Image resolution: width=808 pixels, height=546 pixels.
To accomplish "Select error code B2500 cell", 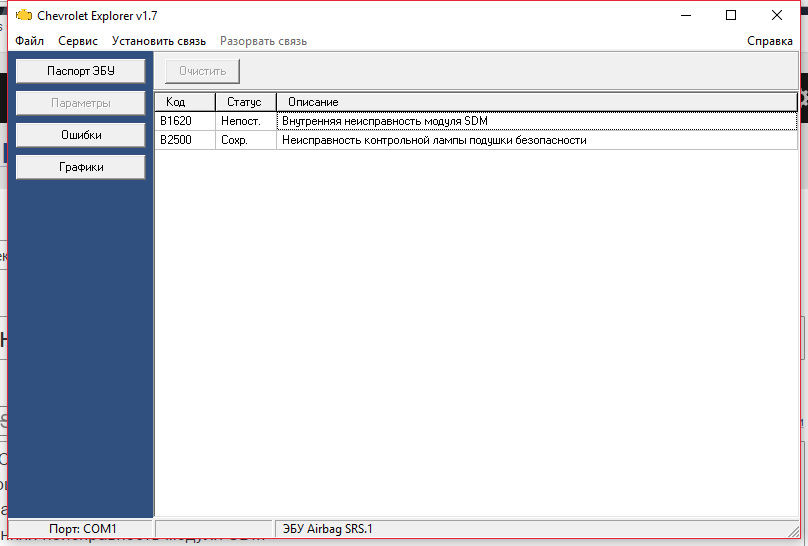I will pyautogui.click(x=185, y=140).
